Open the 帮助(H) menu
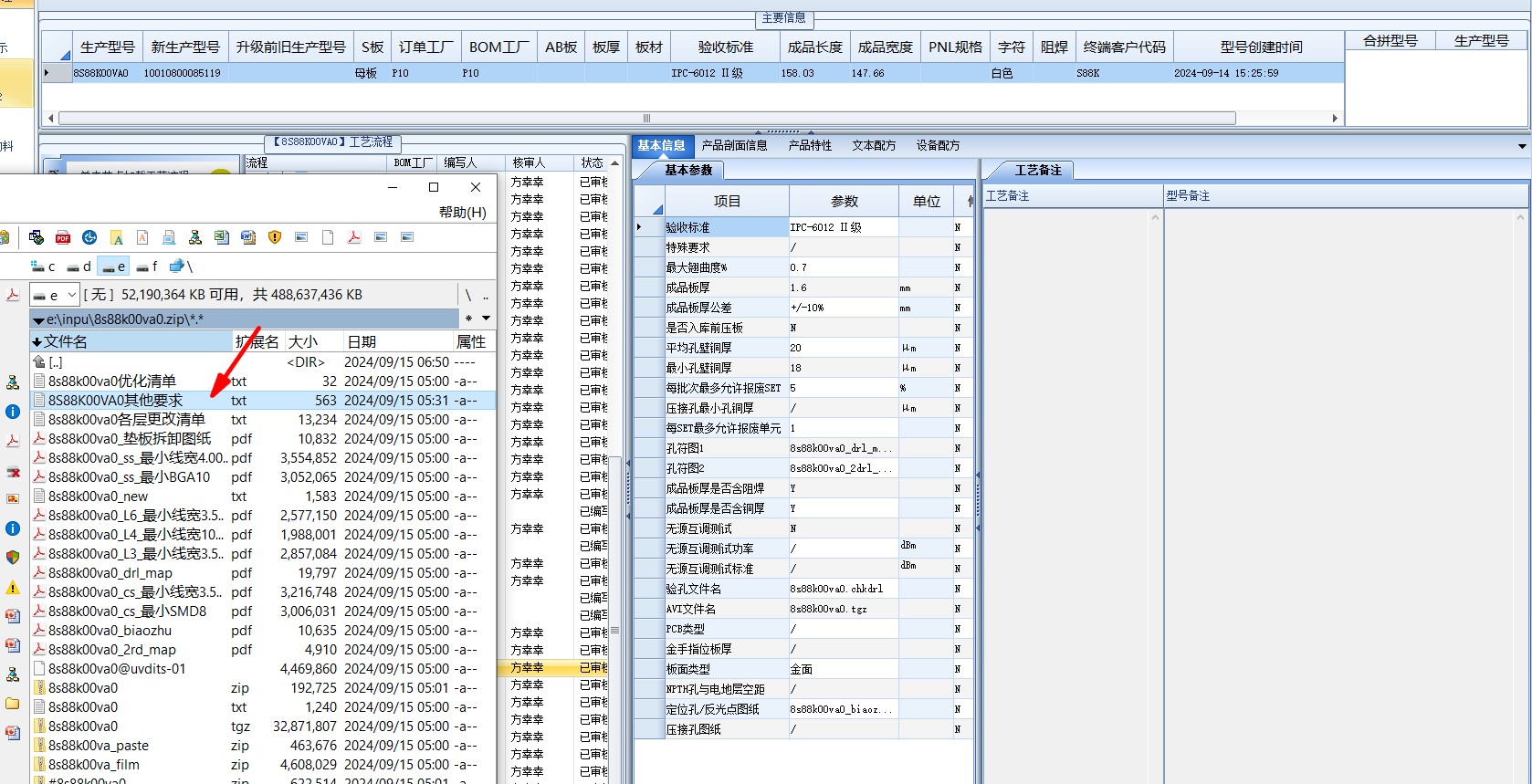 [463, 213]
